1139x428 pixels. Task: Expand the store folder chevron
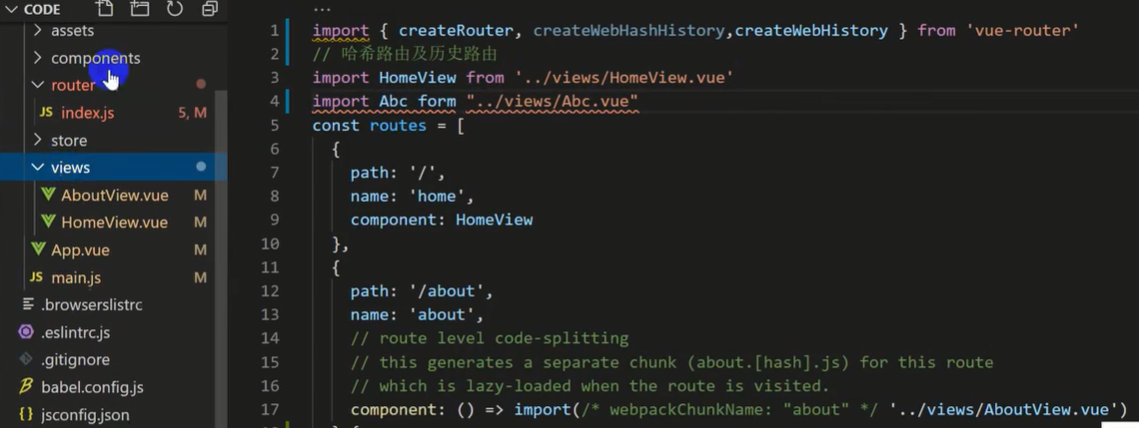coord(38,140)
